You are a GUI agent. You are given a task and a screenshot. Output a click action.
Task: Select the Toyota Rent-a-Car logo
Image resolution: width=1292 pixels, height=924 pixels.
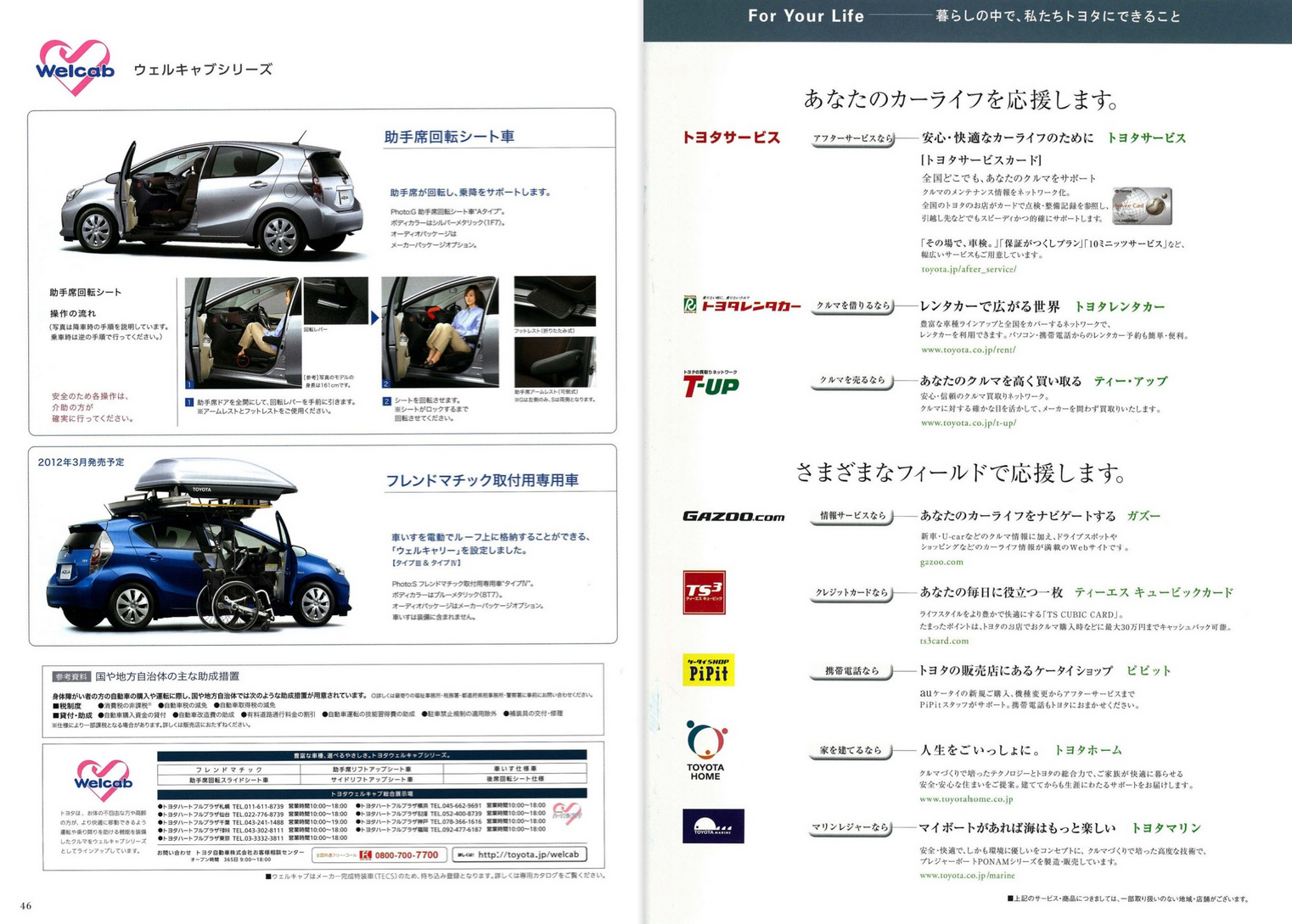point(742,305)
